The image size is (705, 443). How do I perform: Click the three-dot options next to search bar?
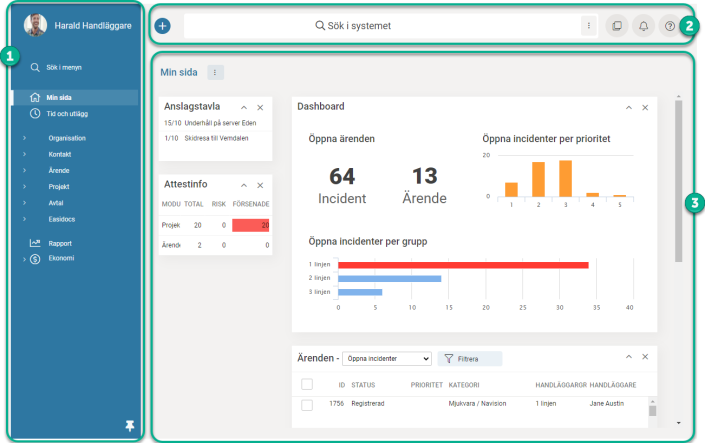pos(589,26)
